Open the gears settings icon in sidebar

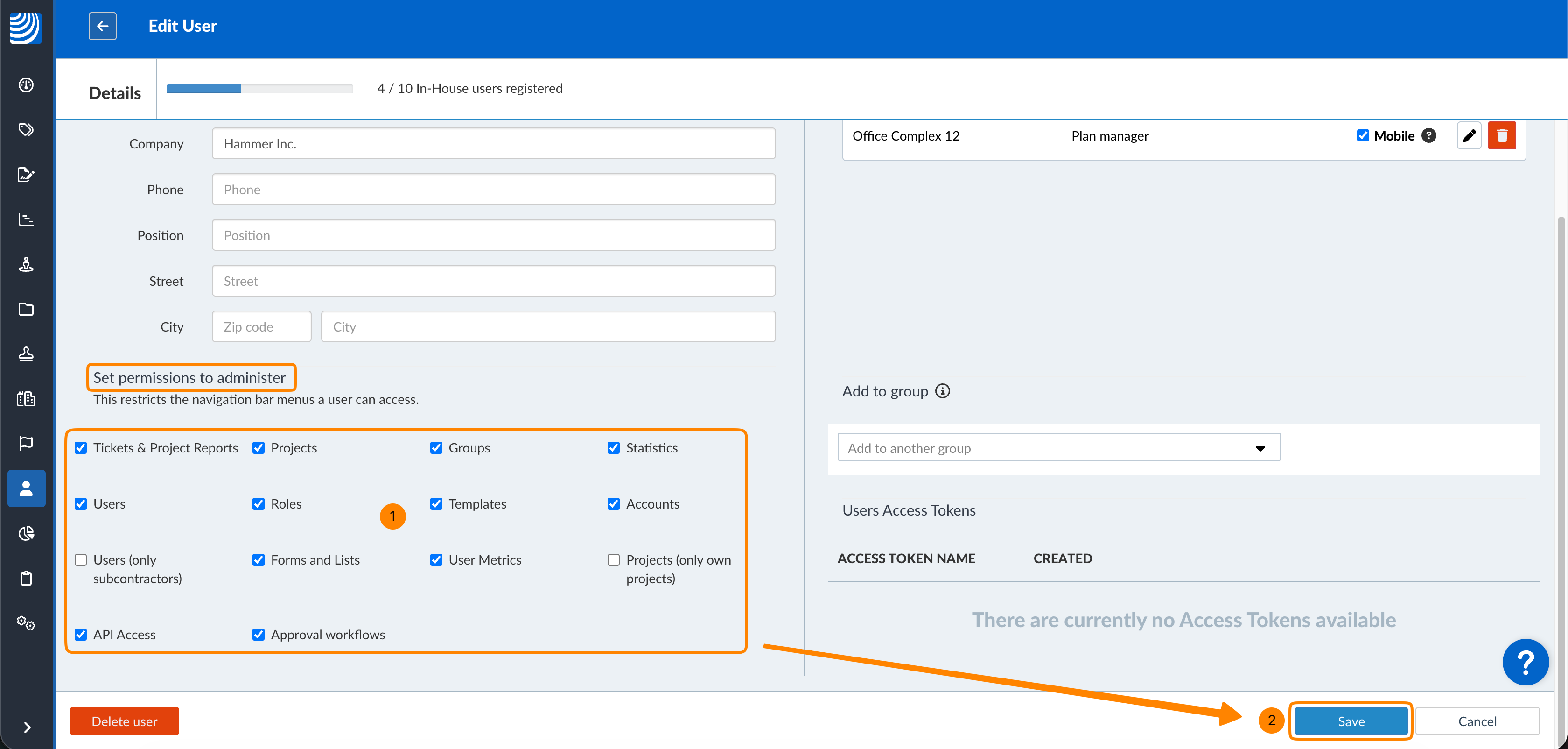tap(26, 623)
